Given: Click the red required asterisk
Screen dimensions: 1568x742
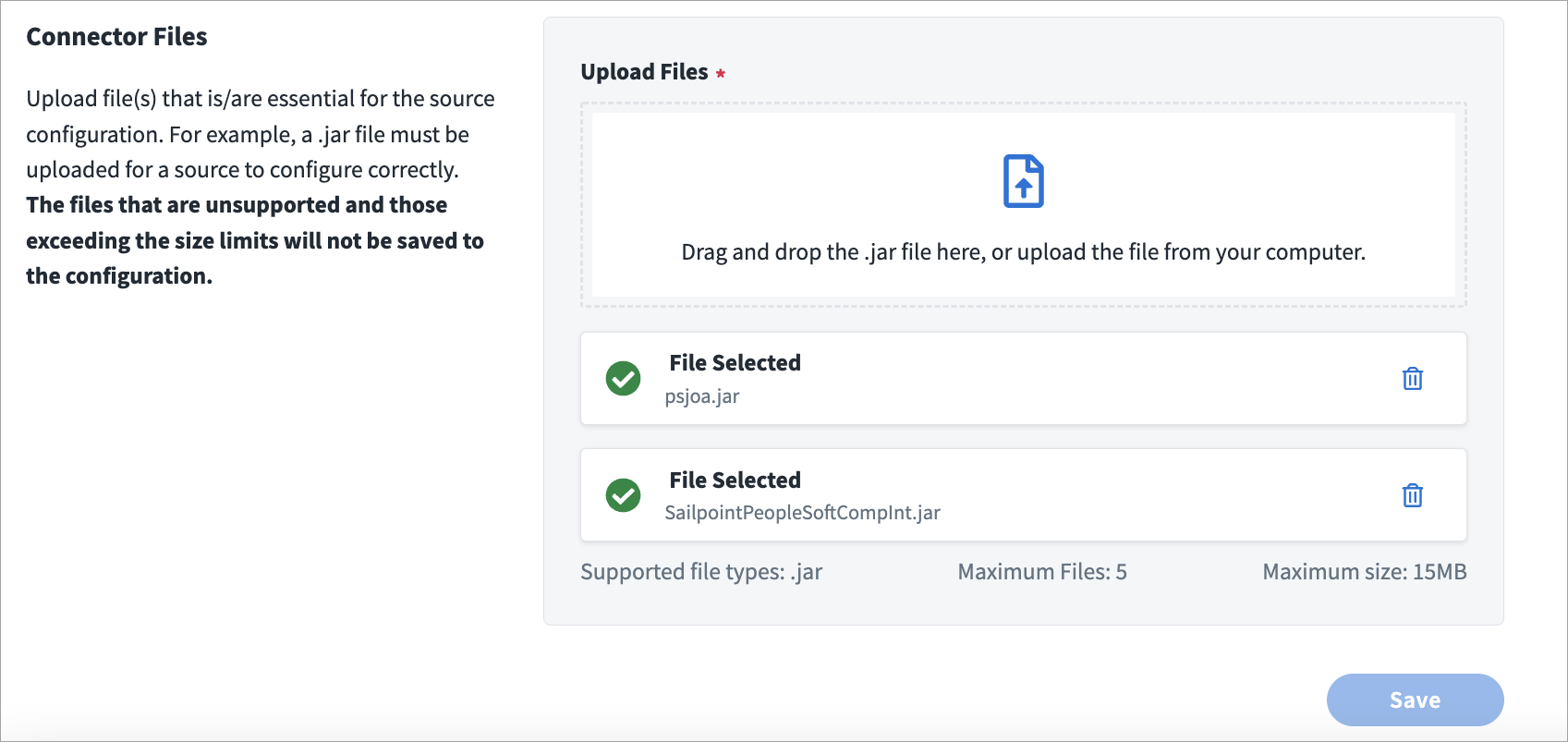Looking at the screenshot, I should point(721,74).
